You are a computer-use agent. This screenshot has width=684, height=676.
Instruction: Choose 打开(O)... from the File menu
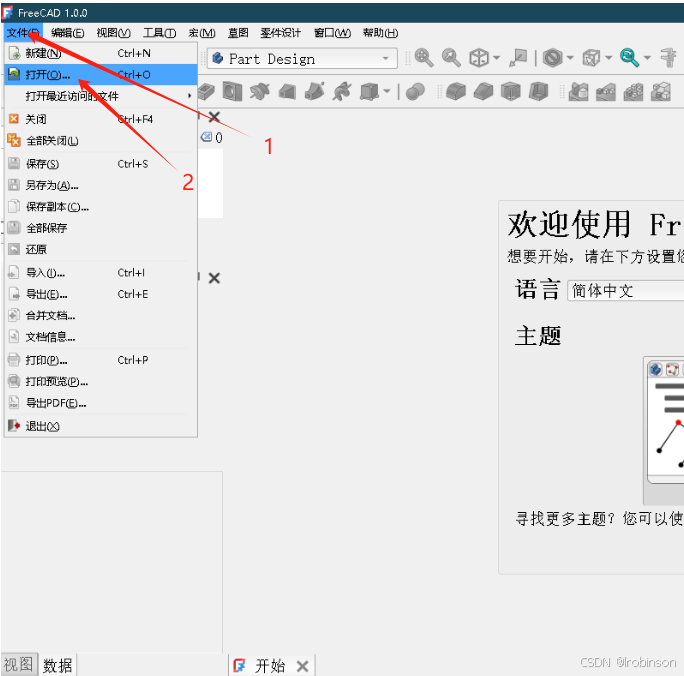(100, 75)
